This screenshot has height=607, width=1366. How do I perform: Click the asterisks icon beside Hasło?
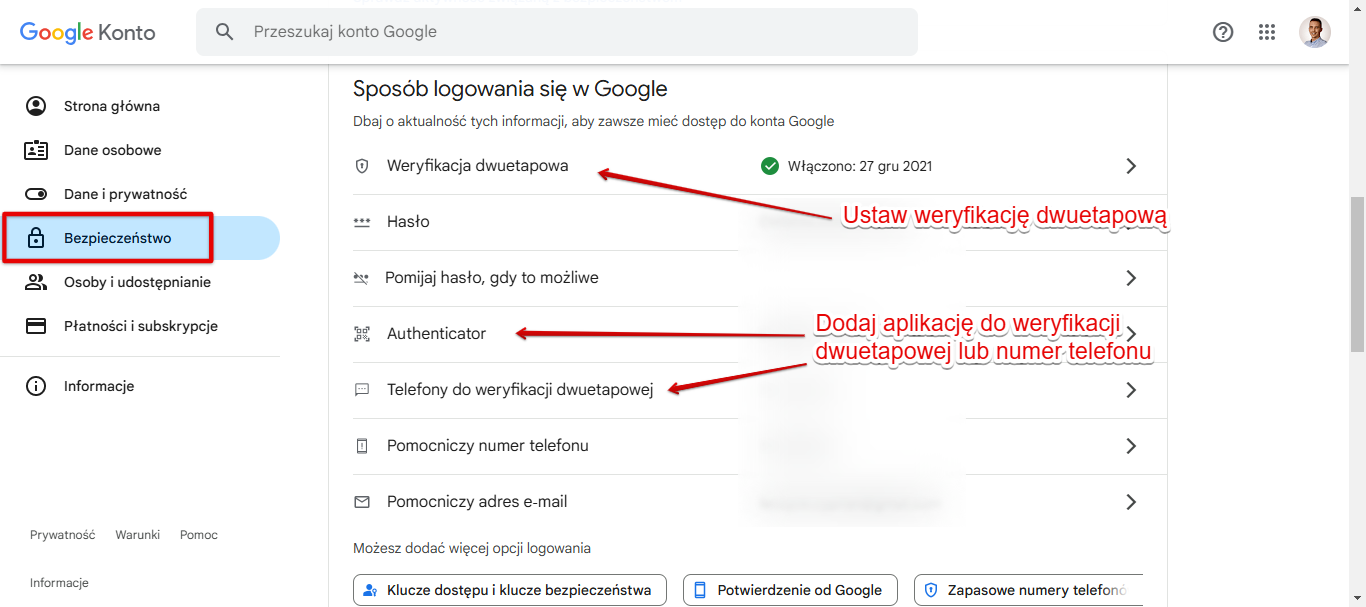tap(362, 222)
